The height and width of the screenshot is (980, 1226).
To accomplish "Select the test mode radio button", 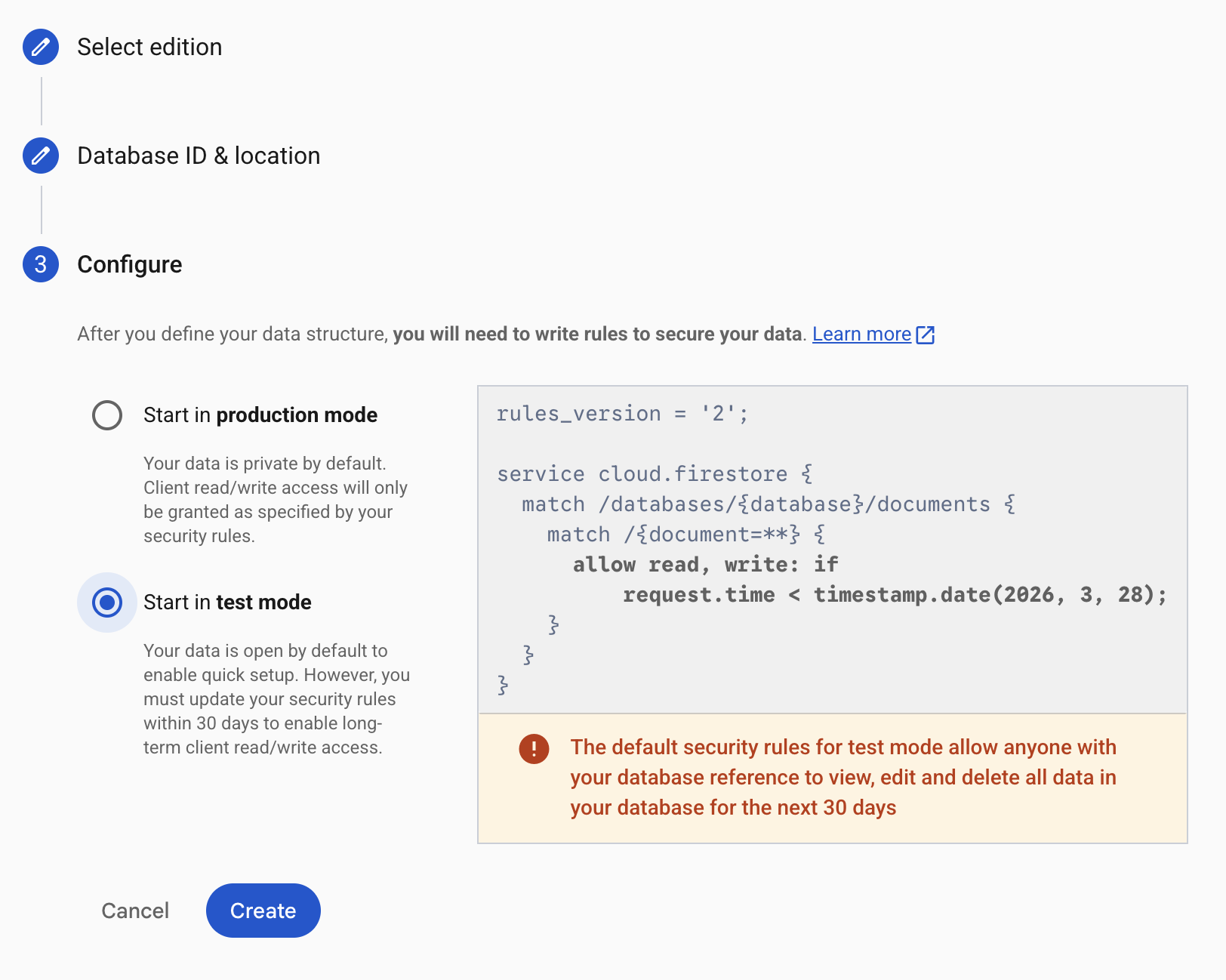I will (x=107, y=602).
